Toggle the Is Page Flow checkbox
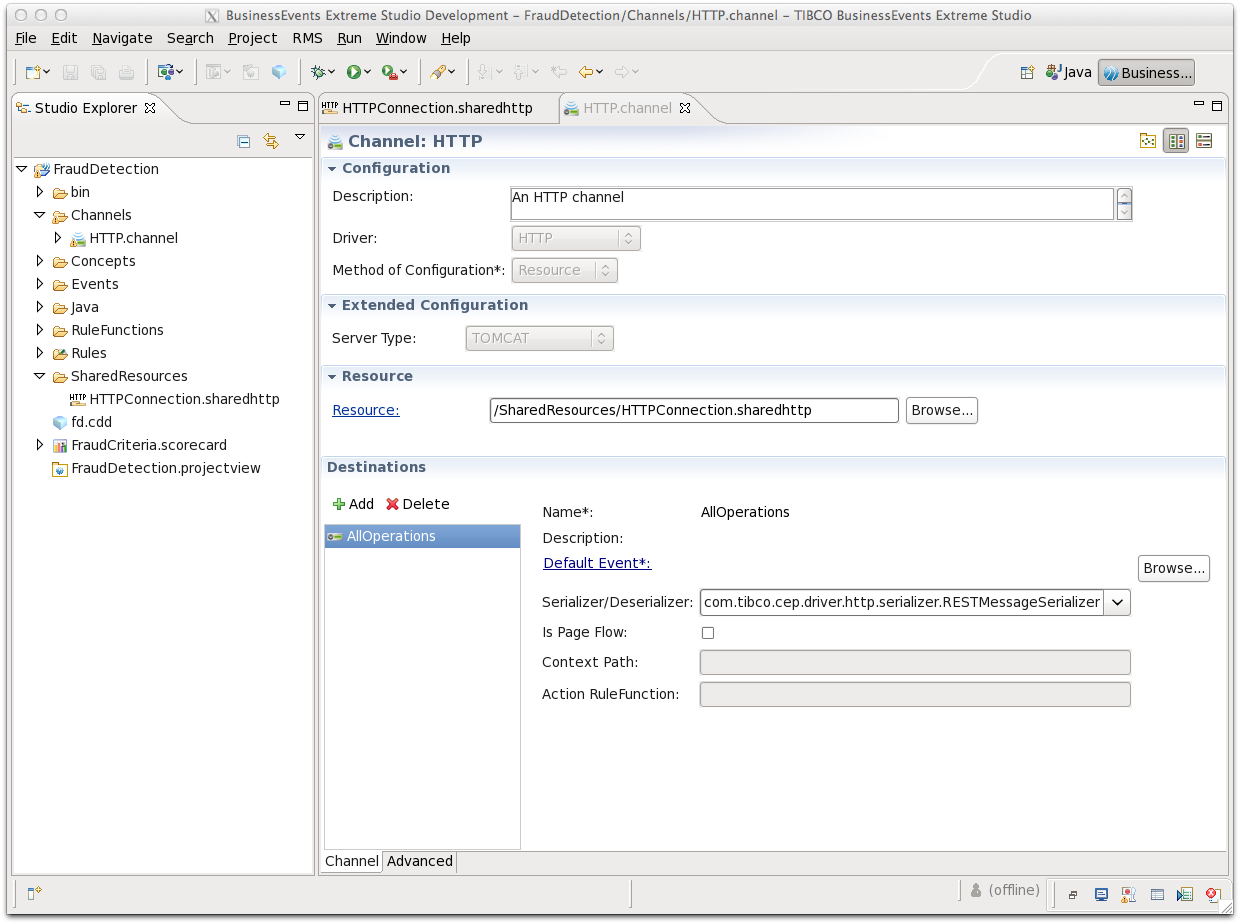This screenshot has height=924, width=1240. coord(708,633)
